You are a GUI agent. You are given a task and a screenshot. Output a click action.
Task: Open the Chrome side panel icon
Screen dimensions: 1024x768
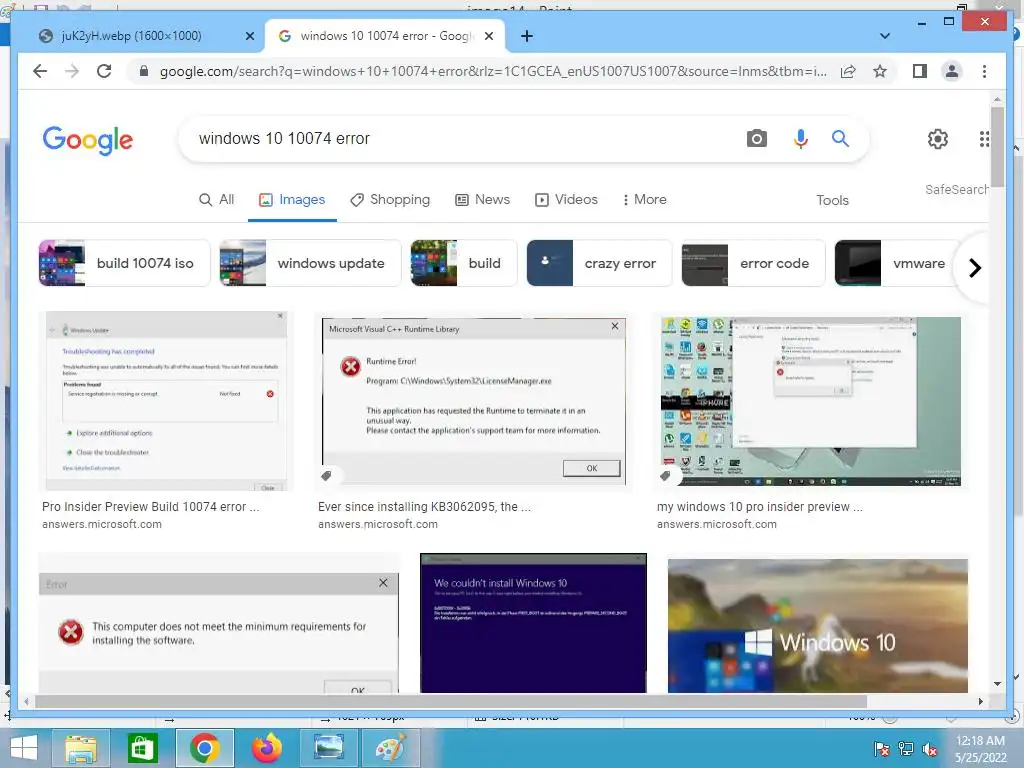pos(920,71)
